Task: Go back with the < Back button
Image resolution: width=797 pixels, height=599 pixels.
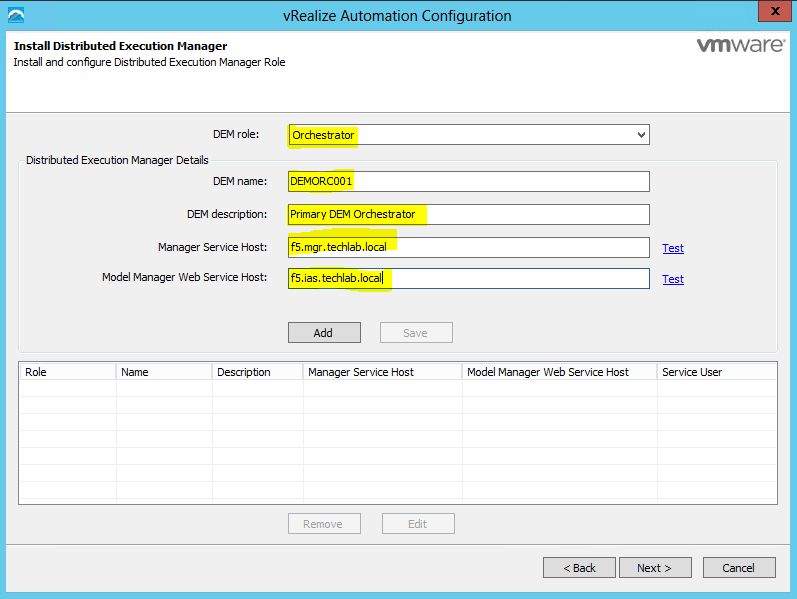Action: coord(579,567)
